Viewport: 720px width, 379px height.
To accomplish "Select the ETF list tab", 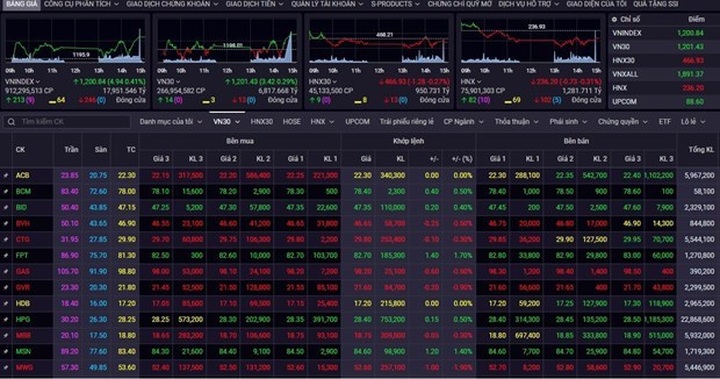I will pos(664,122).
